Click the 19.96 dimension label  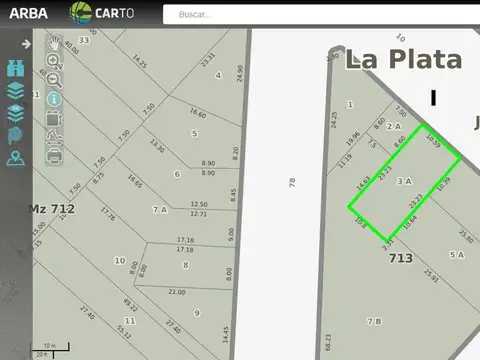point(353,139)
